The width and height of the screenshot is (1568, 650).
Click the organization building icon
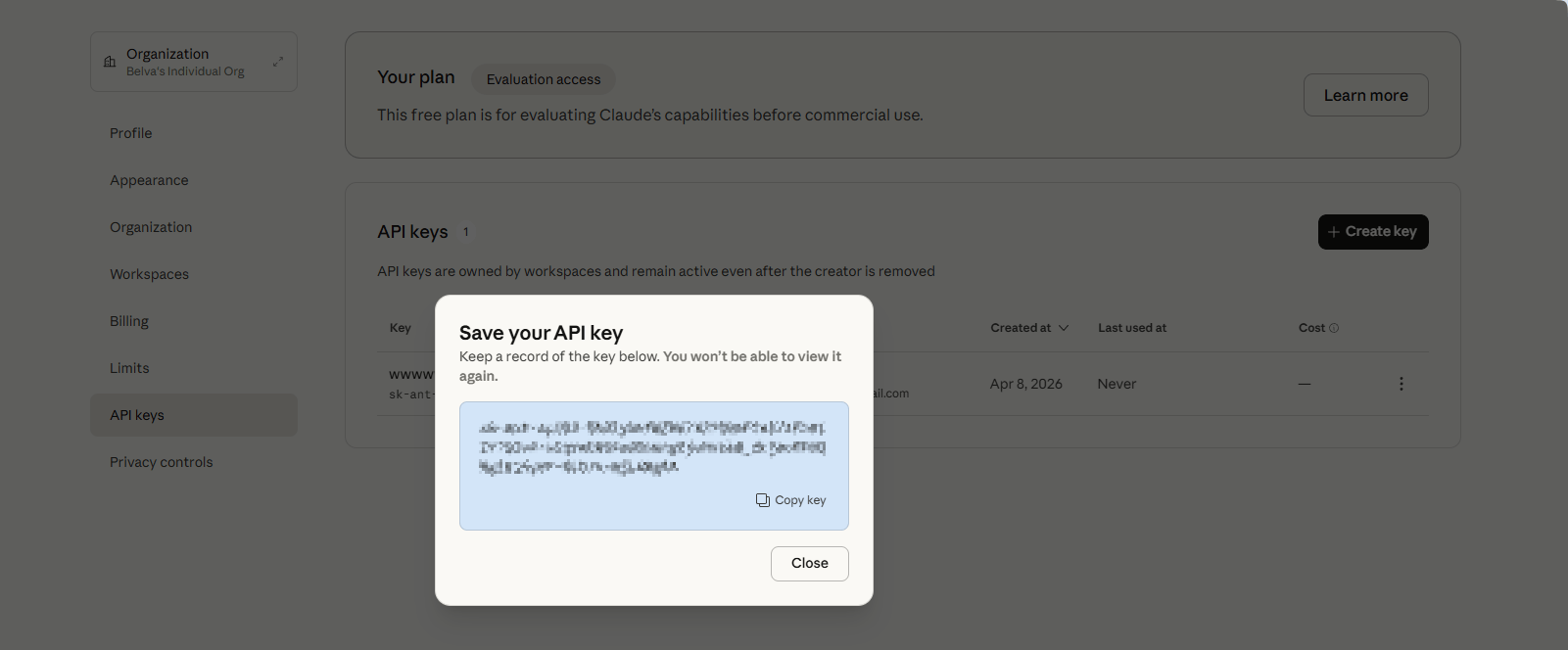click(110, 62)
